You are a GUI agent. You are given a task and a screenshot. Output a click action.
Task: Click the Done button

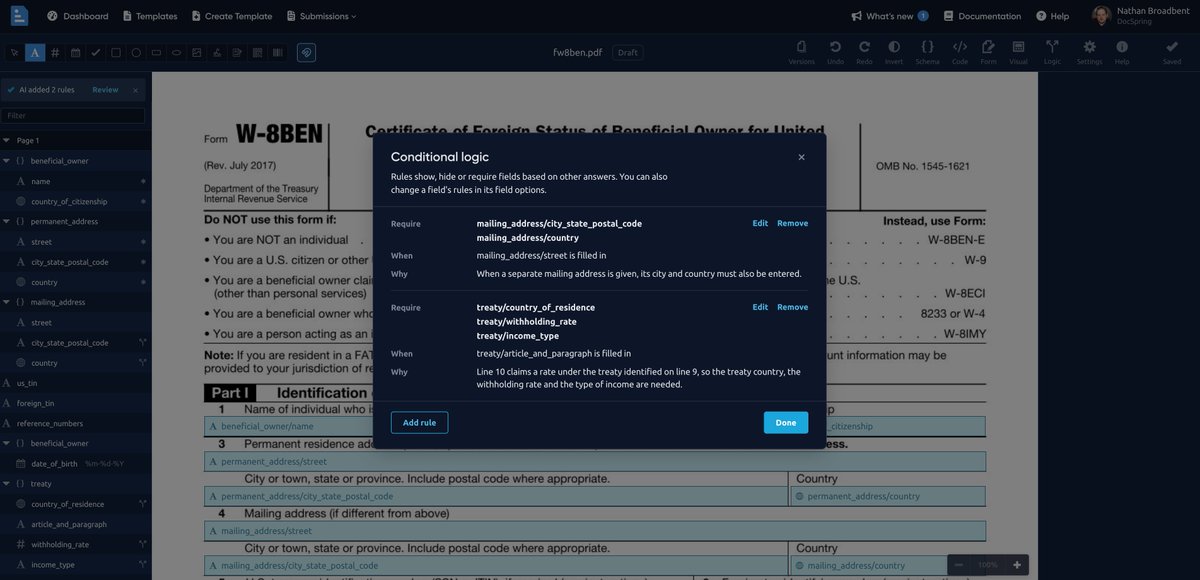(786, 423)
